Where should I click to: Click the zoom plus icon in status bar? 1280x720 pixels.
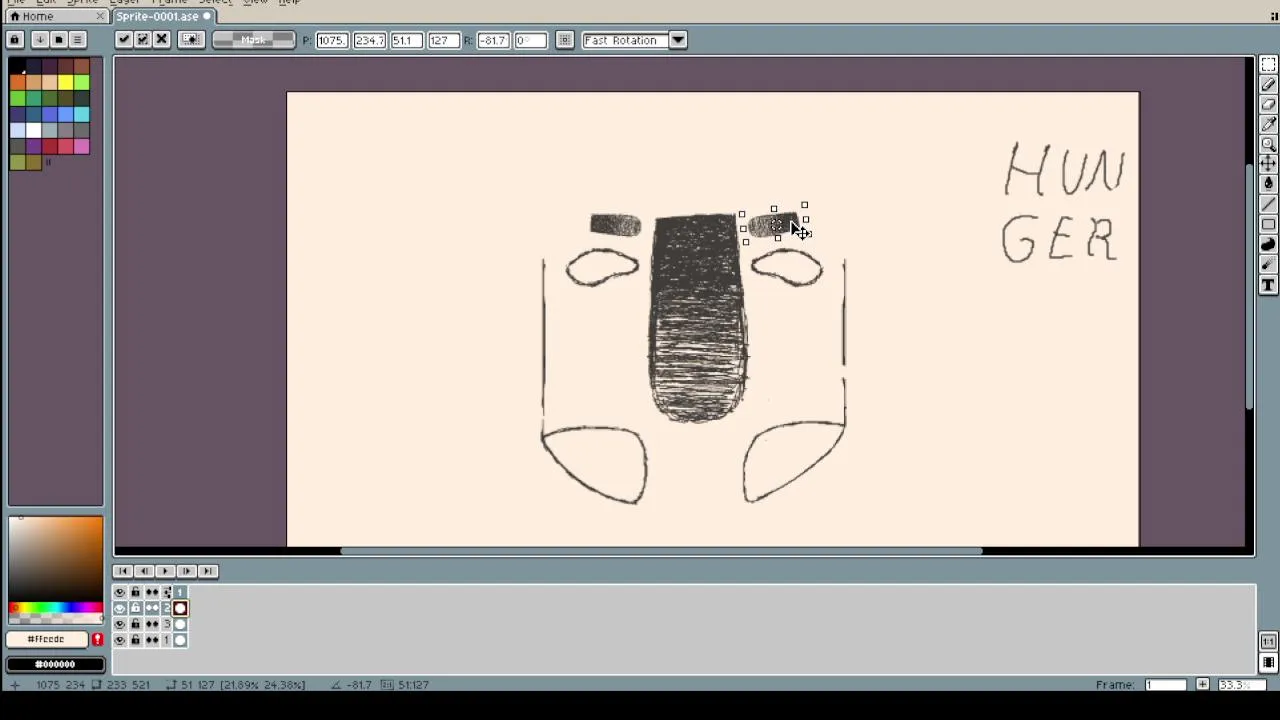[x=1202, y=685]
